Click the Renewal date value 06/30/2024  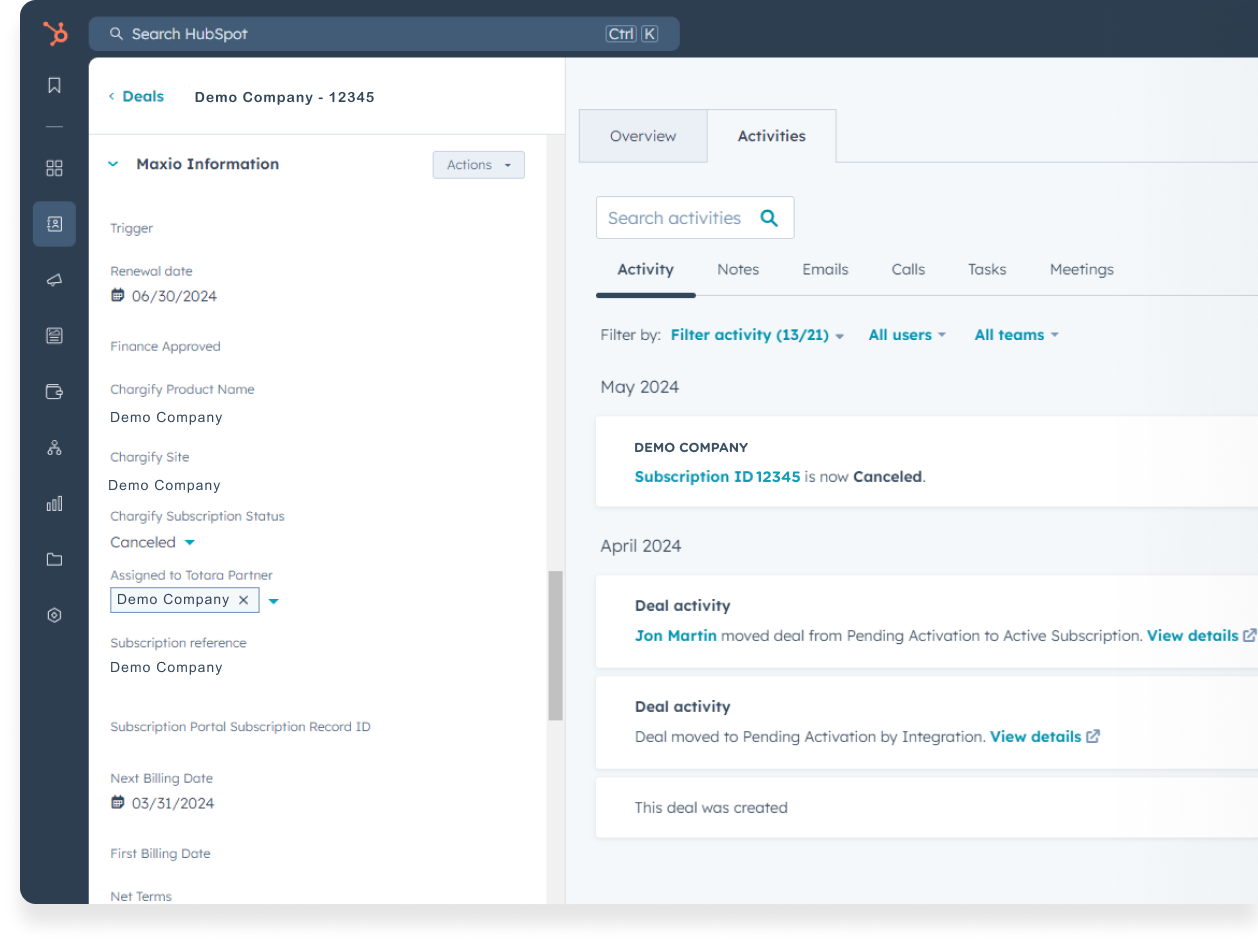click(174, 296)
